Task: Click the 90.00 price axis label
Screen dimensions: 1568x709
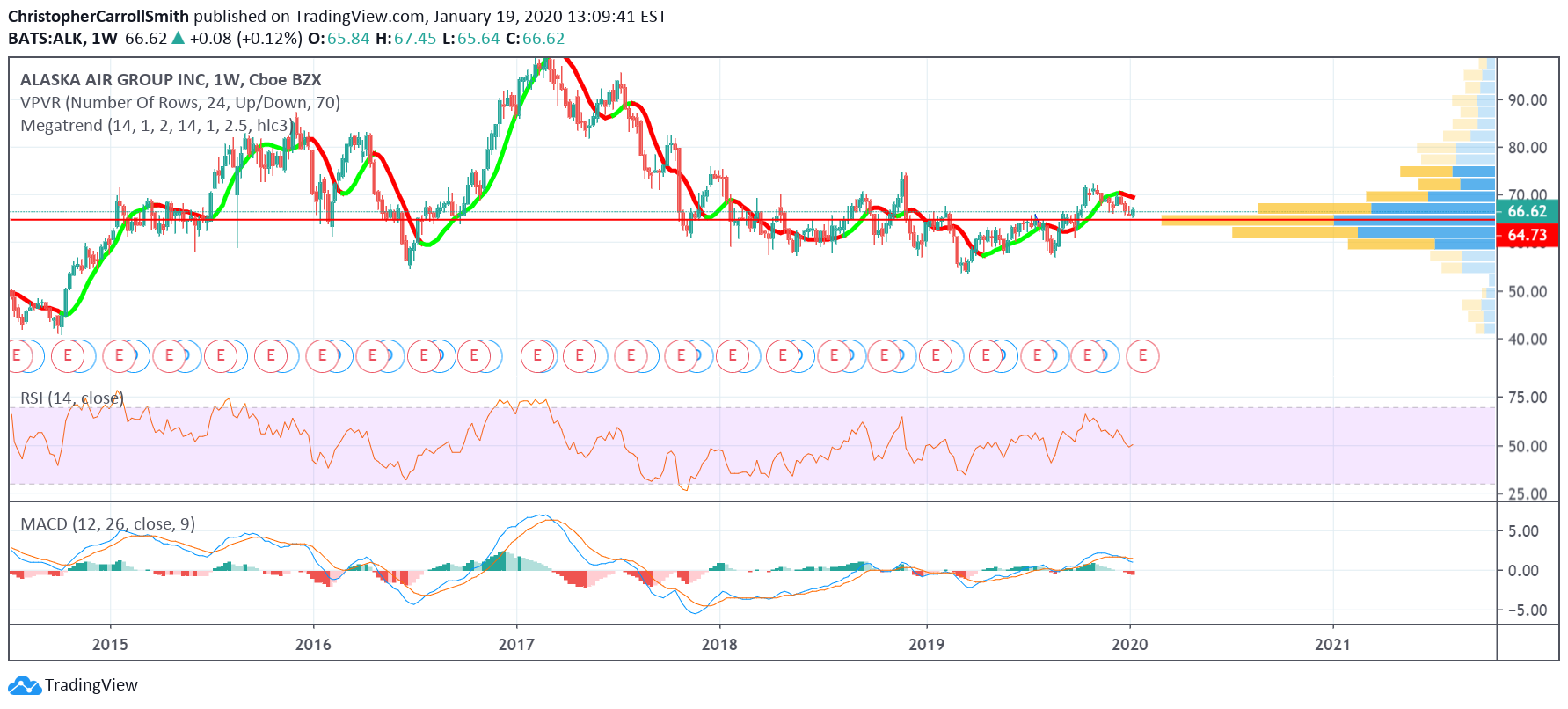Action: (x=1528, y=100)
